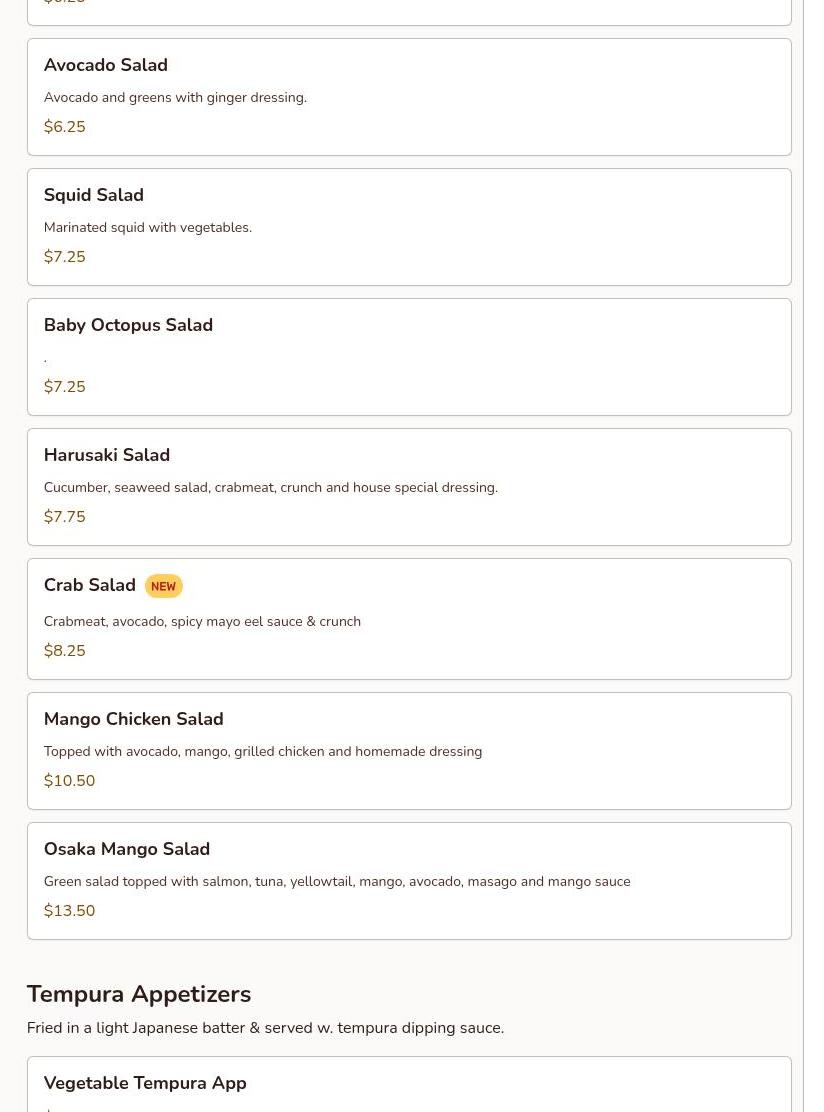Click the Harusaki Salad ingredients description
Image resolution: width=824 pixels, height=1112 pixels.
coord(270,488)
